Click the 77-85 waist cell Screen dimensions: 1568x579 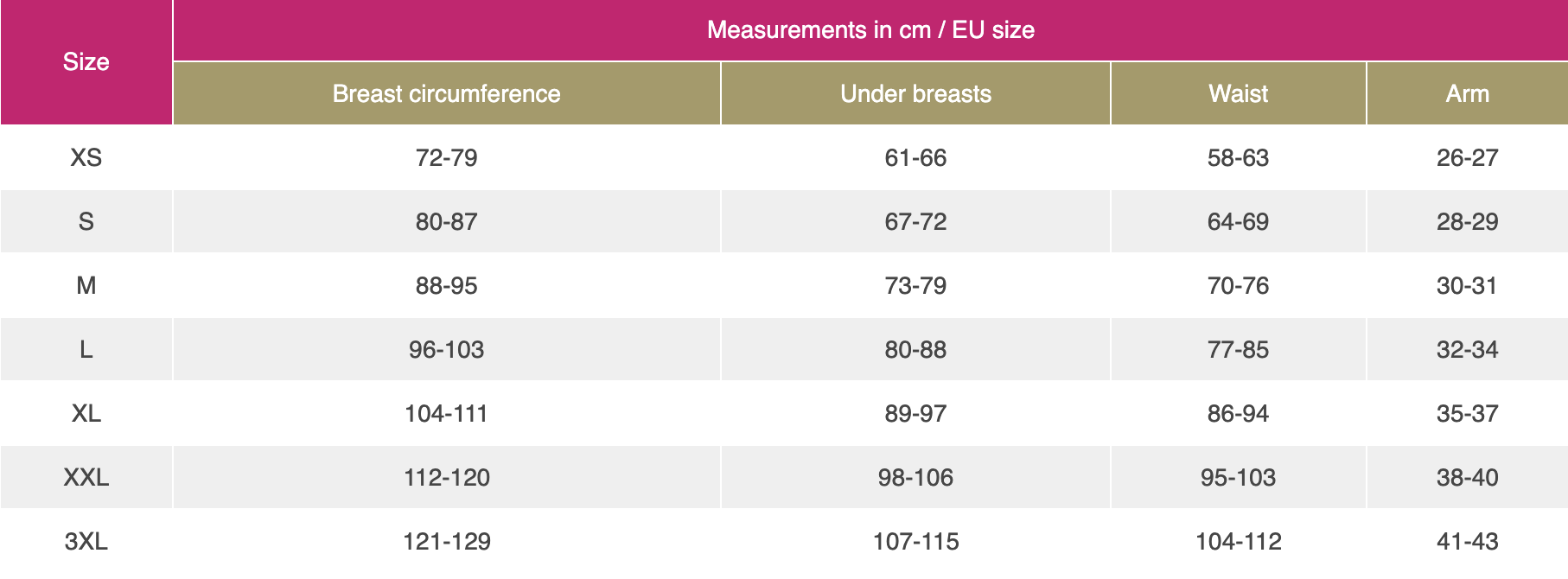tap(1238, 349)
